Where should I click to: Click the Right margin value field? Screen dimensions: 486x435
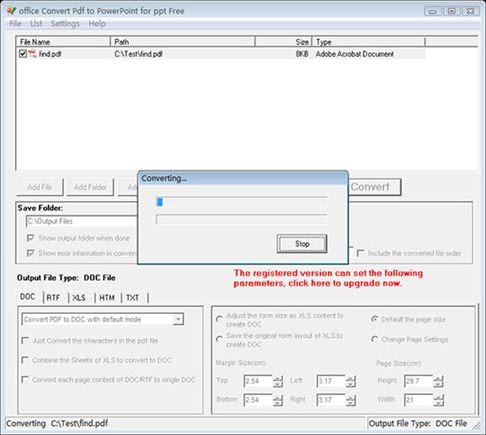point(331,400)
